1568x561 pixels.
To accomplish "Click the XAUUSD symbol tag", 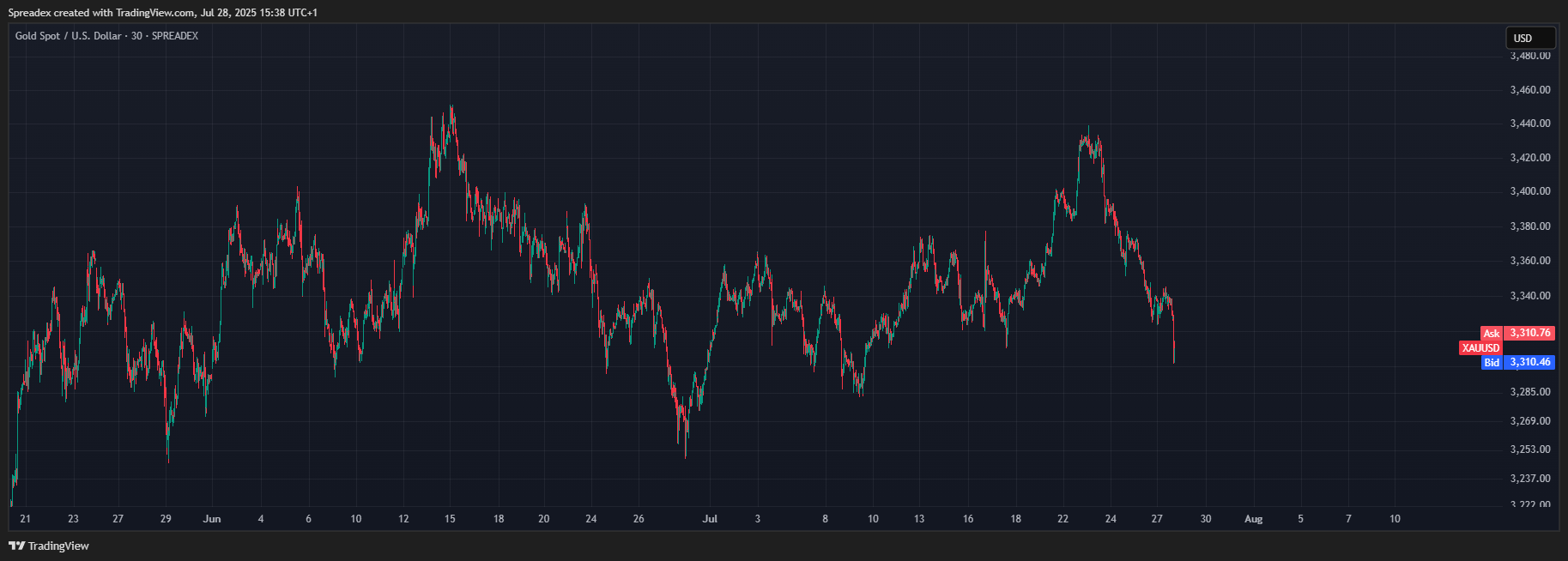I will [1480, 347].
